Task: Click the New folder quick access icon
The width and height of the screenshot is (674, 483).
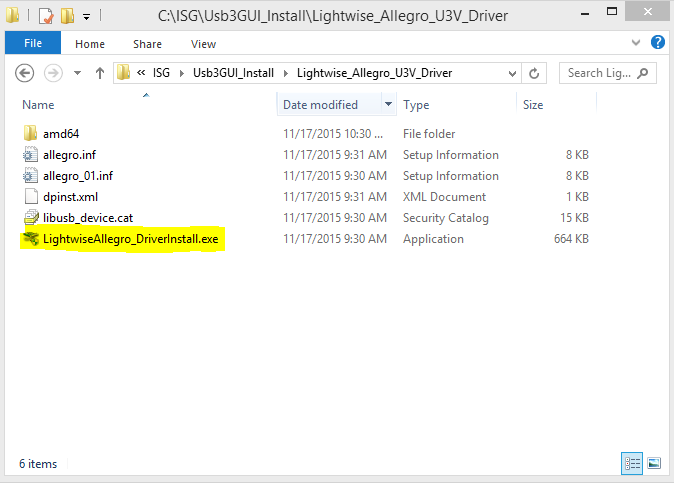Action: click(67, 16)
